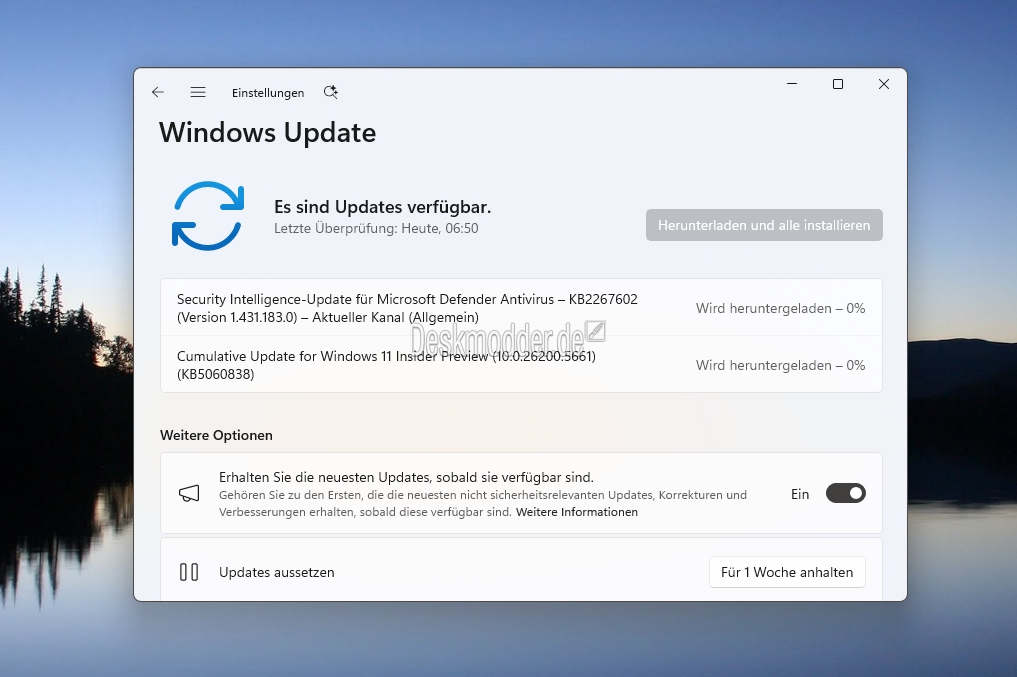Click download status of Defender update
This screenshot has height=677, width=1017.
780,308
